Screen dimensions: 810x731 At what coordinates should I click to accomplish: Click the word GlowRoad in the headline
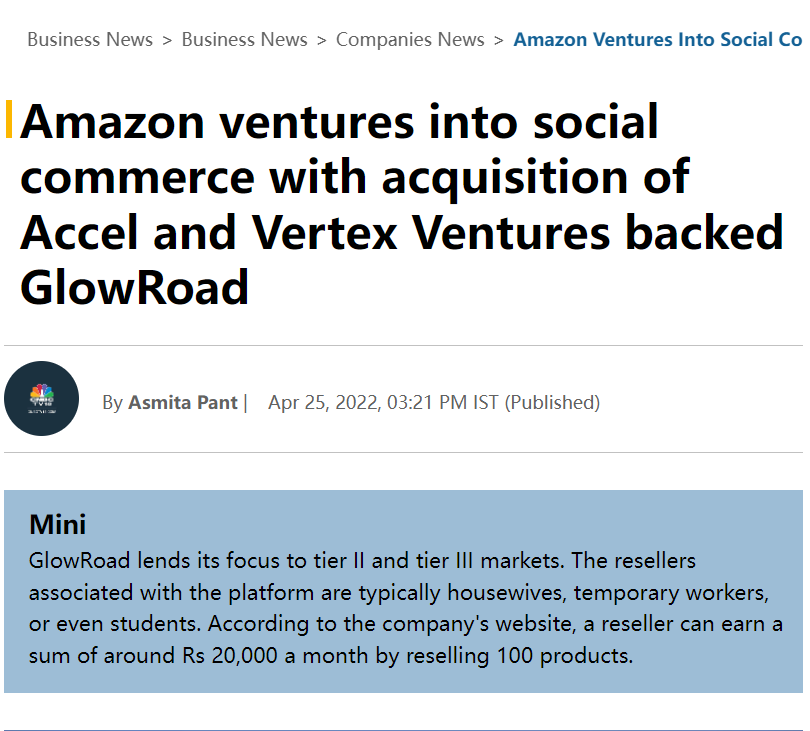click(134, 289)
